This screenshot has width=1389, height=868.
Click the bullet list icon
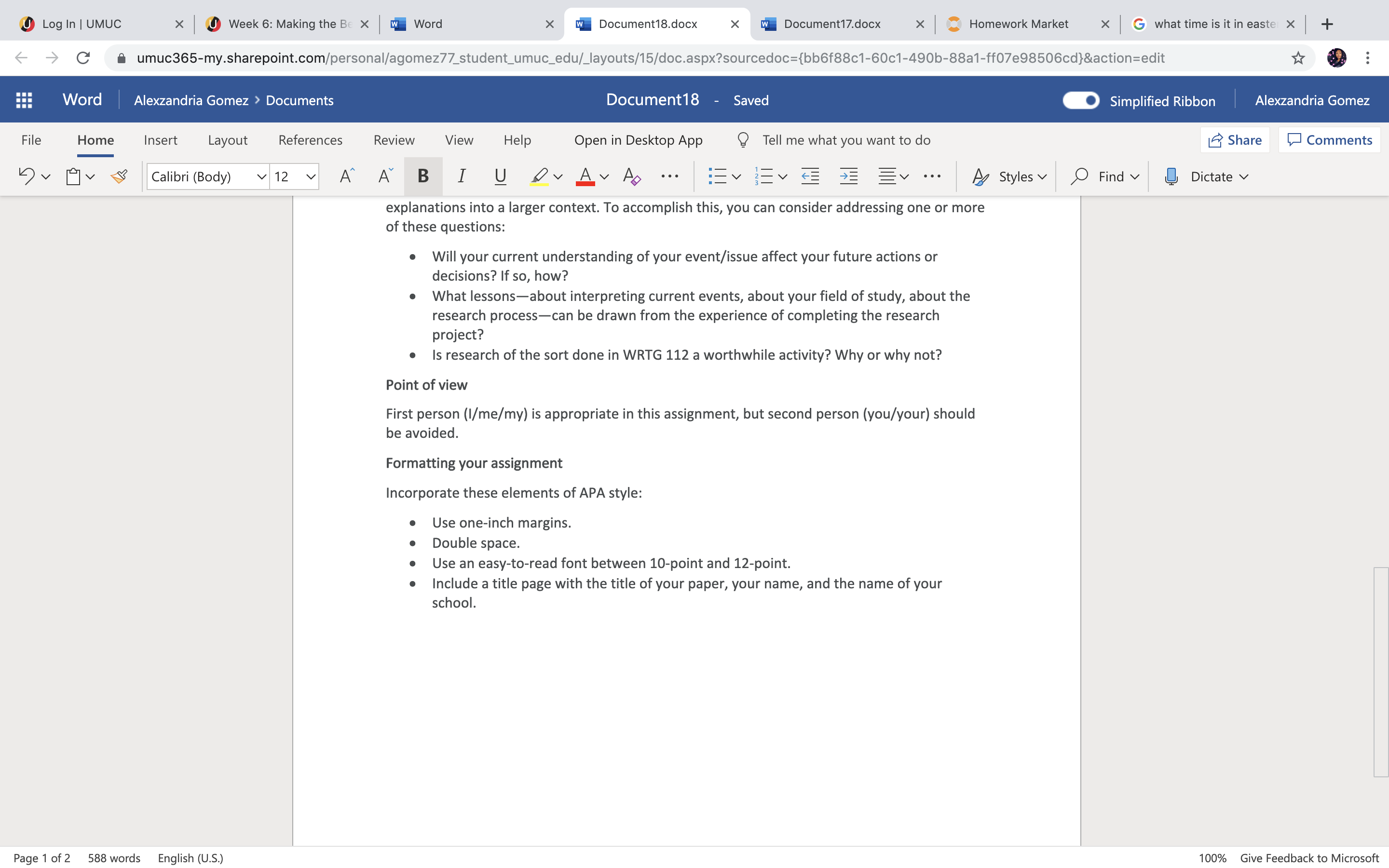point(717,176)
